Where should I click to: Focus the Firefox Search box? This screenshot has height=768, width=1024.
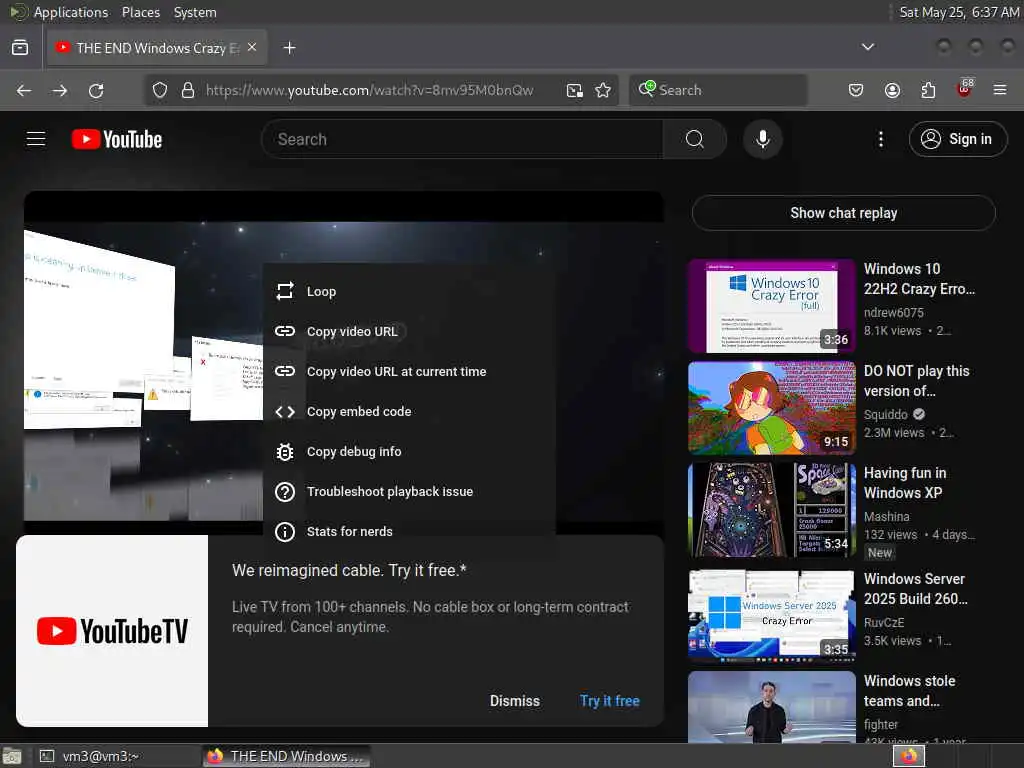coord(718,90)
